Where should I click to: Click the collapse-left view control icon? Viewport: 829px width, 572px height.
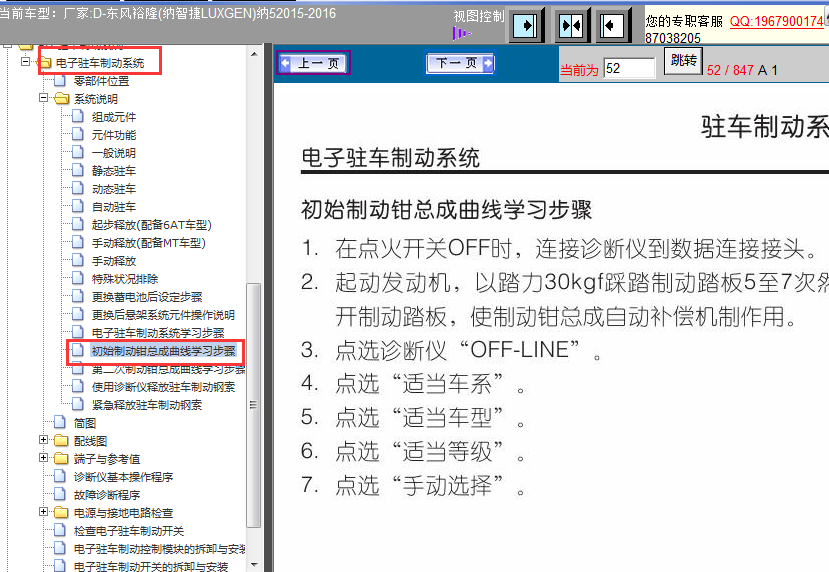pyautogui.click(x=612, y=25)
